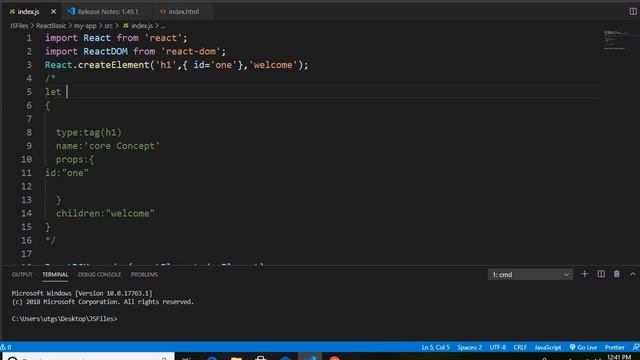
Task: Click the warnings count in status bar
Action: 6,347
